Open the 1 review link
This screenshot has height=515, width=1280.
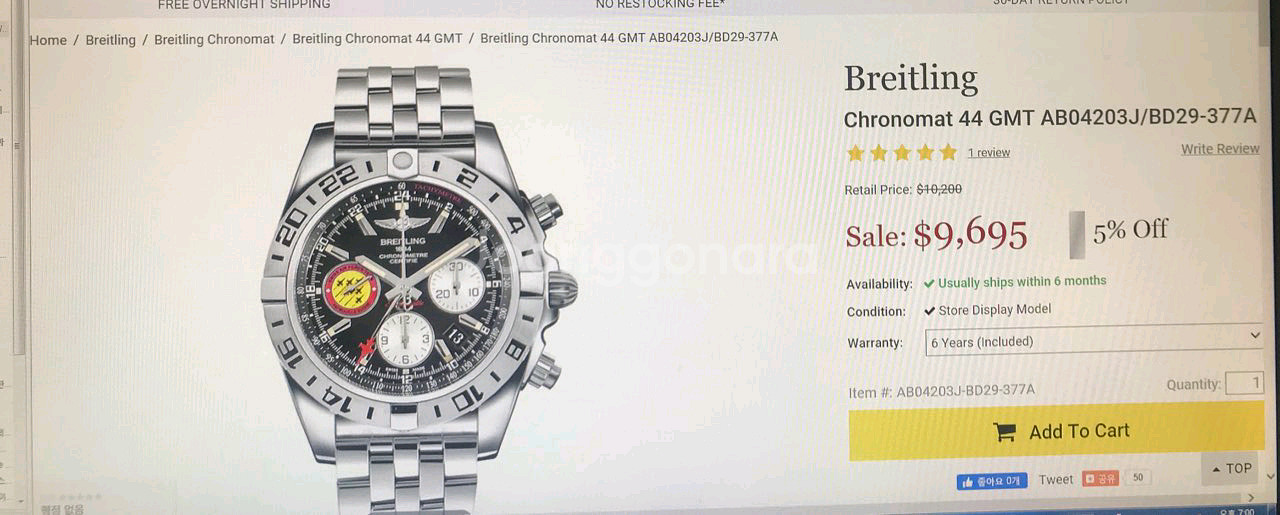coord(989,153)
